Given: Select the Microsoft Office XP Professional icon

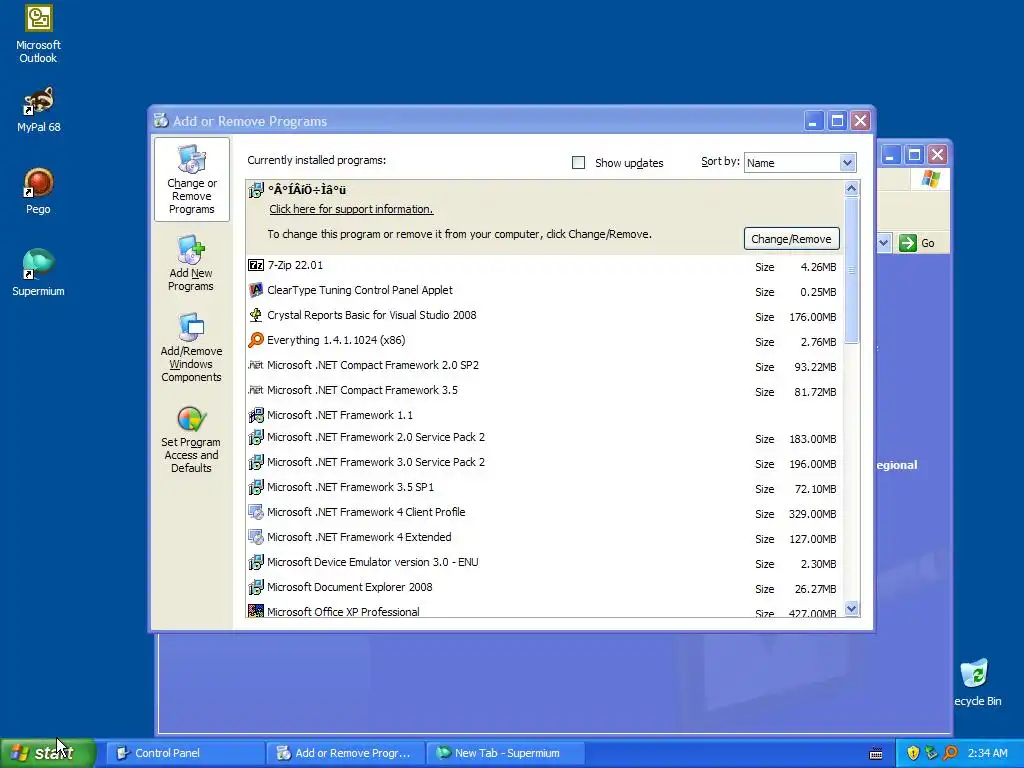Looking at the screenshot, I should click(256, 611).
